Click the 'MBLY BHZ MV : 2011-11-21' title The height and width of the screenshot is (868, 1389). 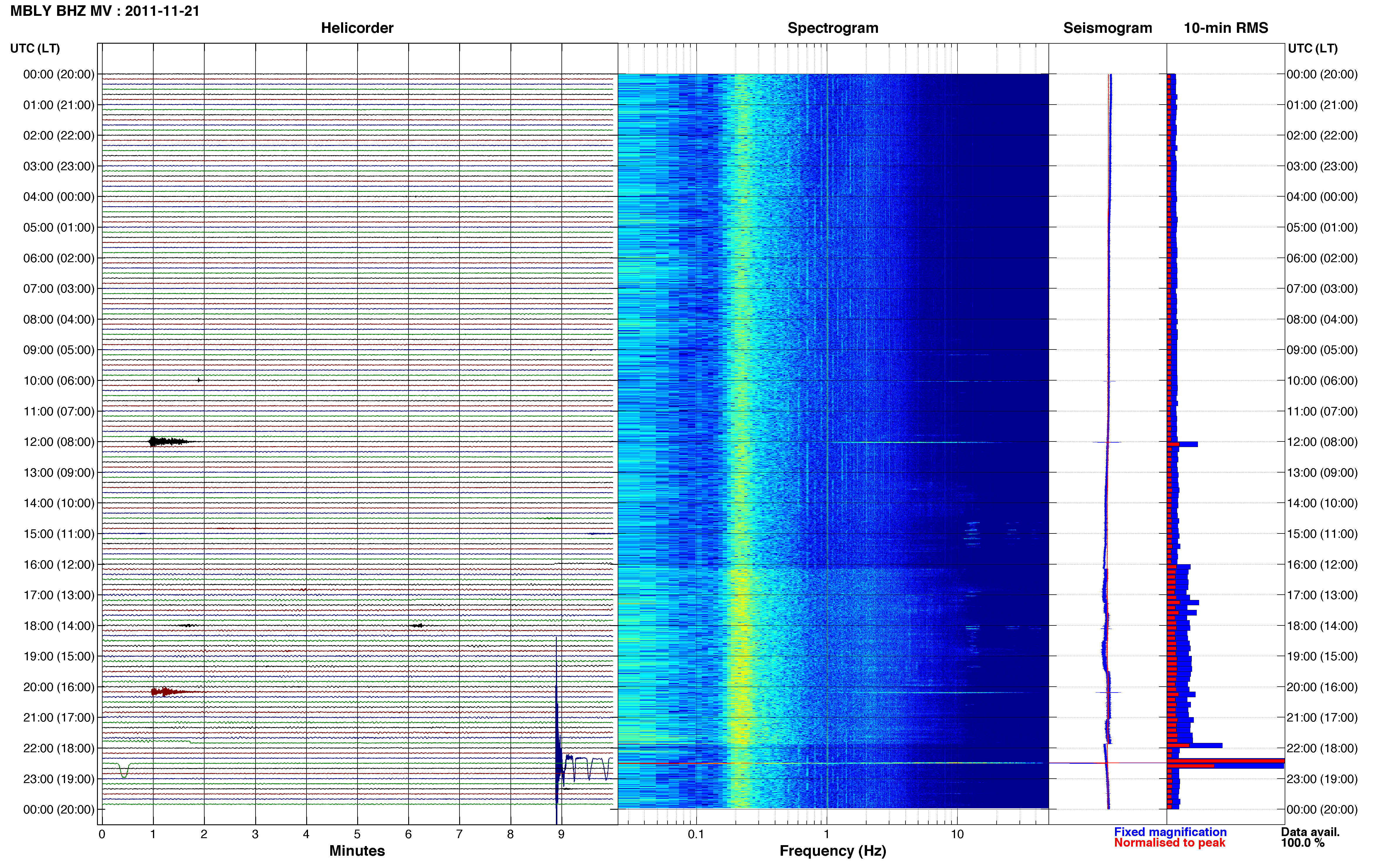pyautogui.click(x=105, y=11)
